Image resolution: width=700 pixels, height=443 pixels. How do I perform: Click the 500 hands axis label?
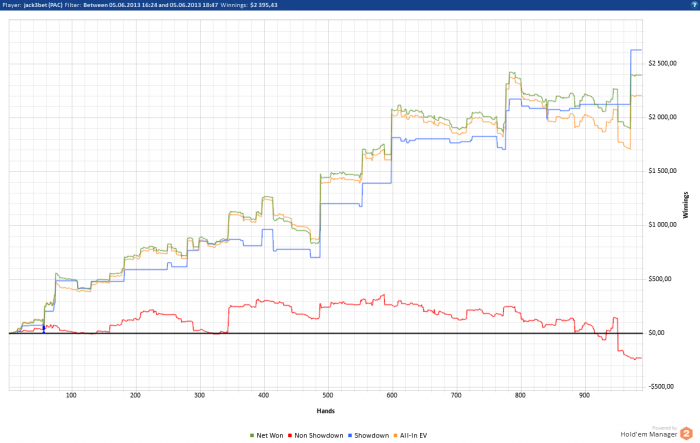(328, 395)
